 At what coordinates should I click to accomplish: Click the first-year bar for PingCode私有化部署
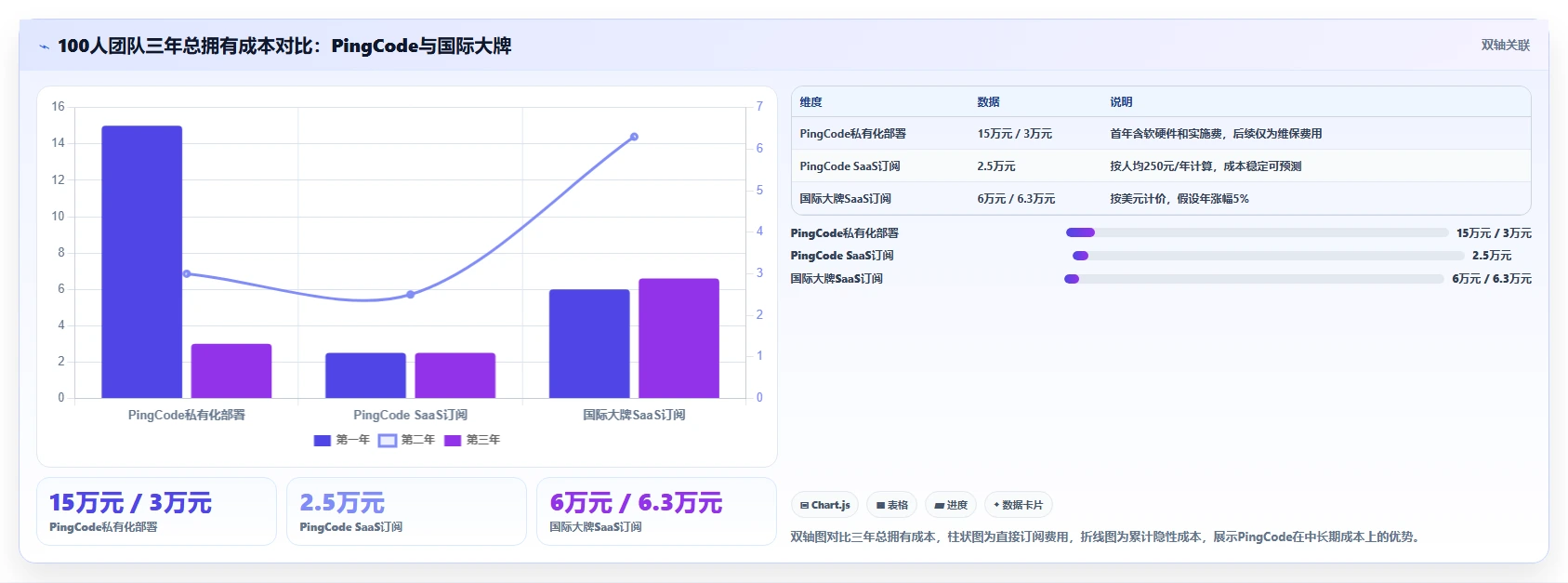pos(141,262)
